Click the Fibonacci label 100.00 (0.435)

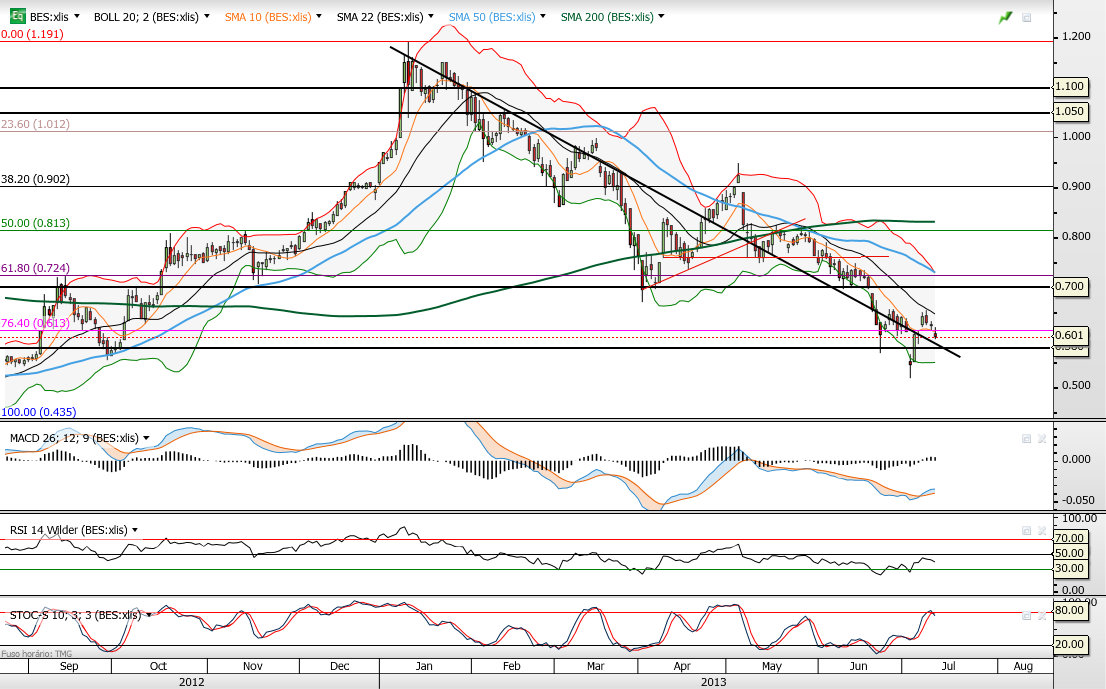39,412
